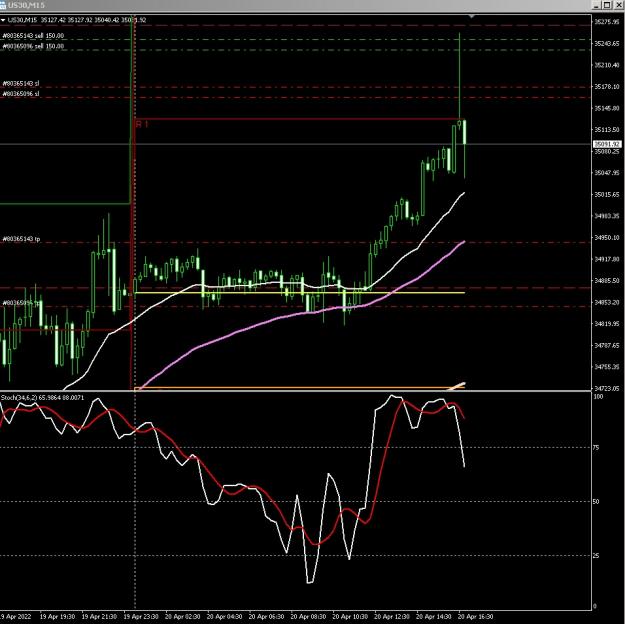The width and height of the screenshot is (625, 624).
Task: Click the 34819.95 price scale label
Action: 607,324
